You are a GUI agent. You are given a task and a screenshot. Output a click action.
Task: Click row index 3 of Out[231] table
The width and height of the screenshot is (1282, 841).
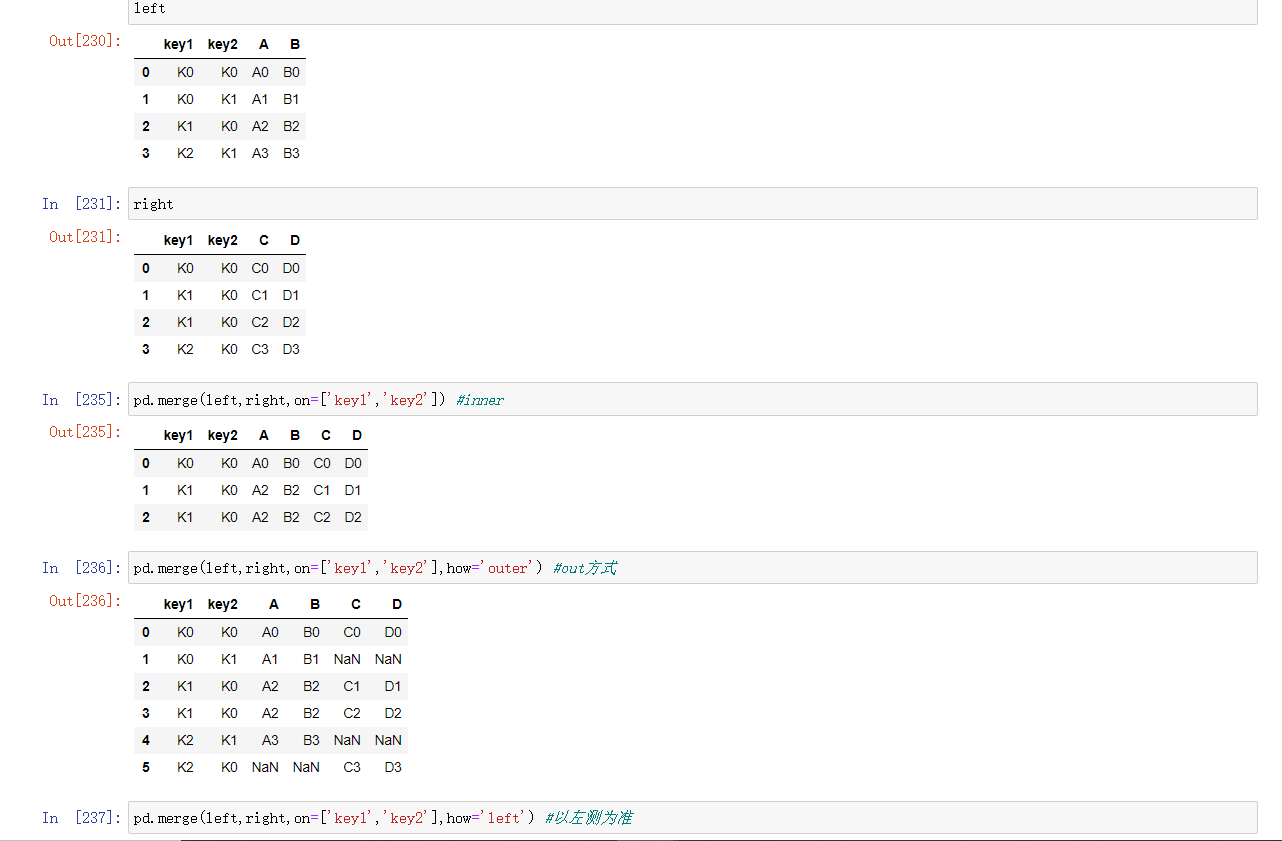point(146,349)
